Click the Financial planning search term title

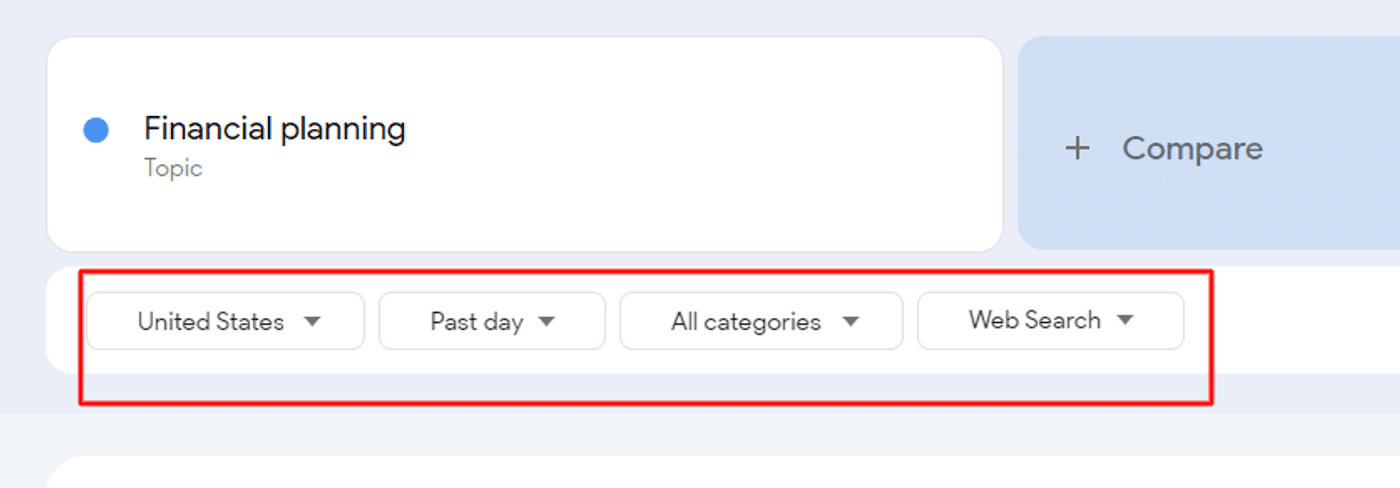[274, 129]
